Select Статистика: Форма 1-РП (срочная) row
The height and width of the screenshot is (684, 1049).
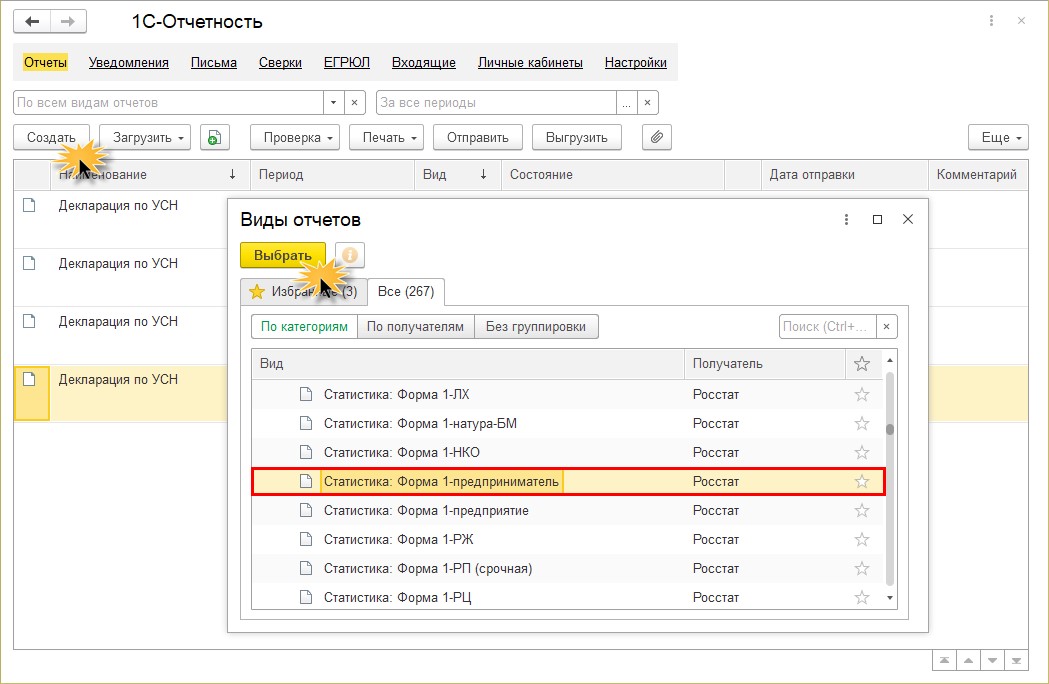(x=568, y=568)
